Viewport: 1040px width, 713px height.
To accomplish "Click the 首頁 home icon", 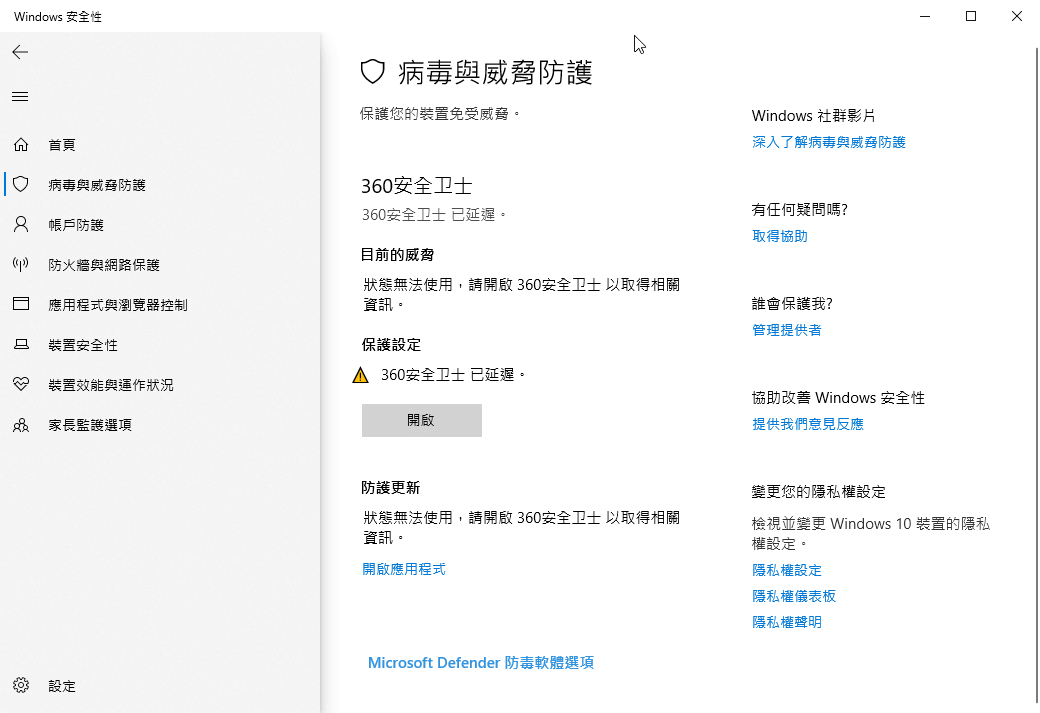I will (21, 145).
